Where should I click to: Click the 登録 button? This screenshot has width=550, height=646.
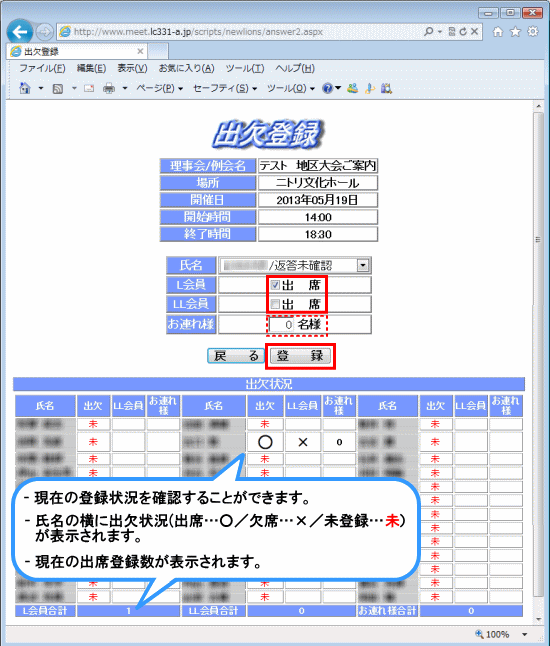click(x=300, y=356)
